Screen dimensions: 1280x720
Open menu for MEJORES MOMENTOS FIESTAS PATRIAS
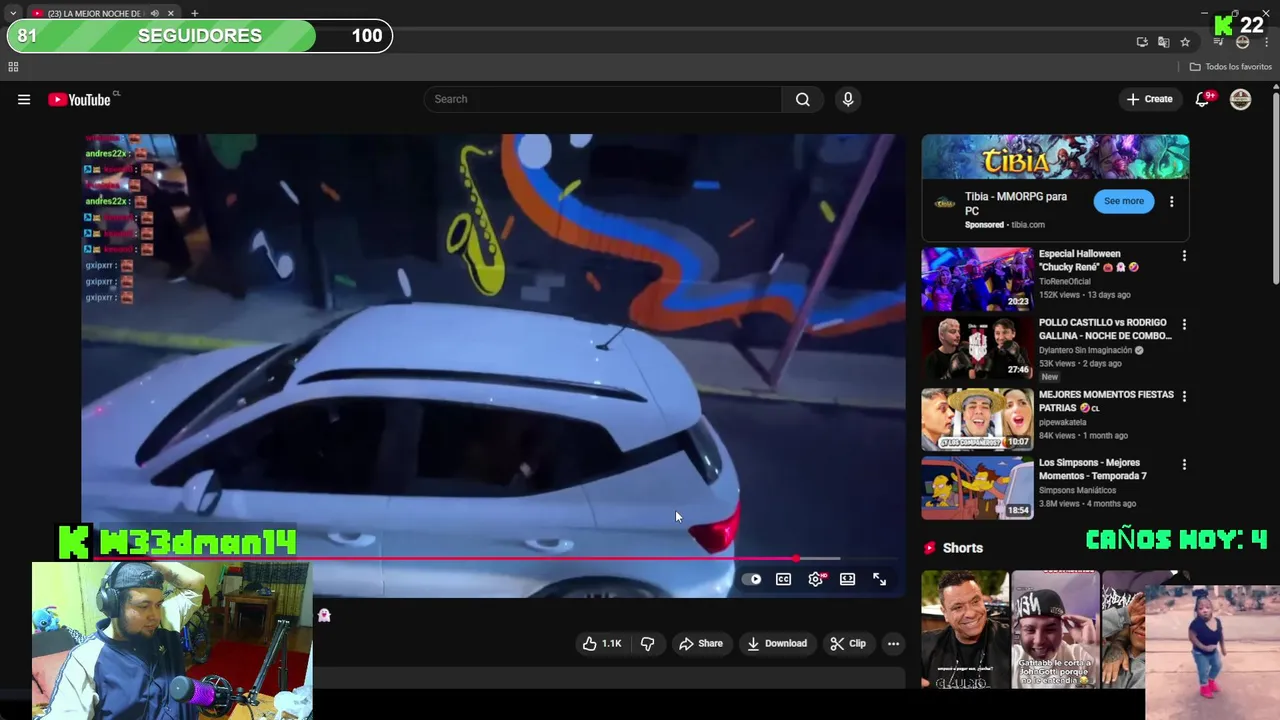(x=1184, y=396)
